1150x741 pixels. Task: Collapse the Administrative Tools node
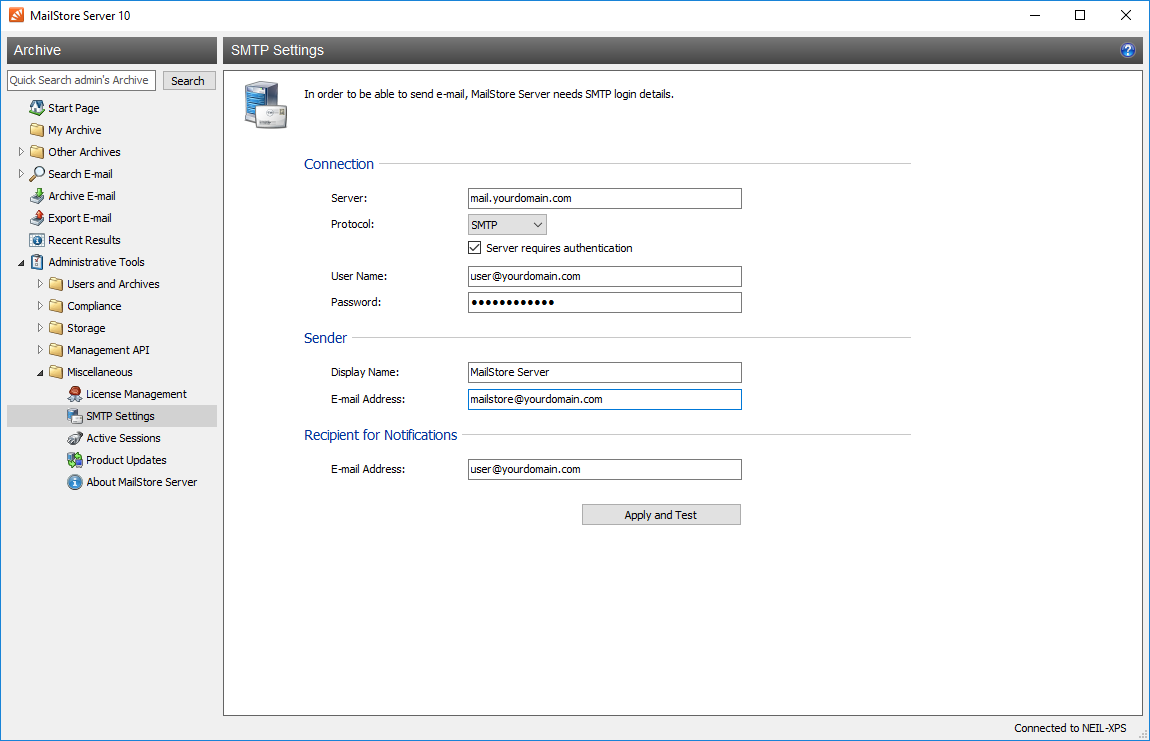21,263
